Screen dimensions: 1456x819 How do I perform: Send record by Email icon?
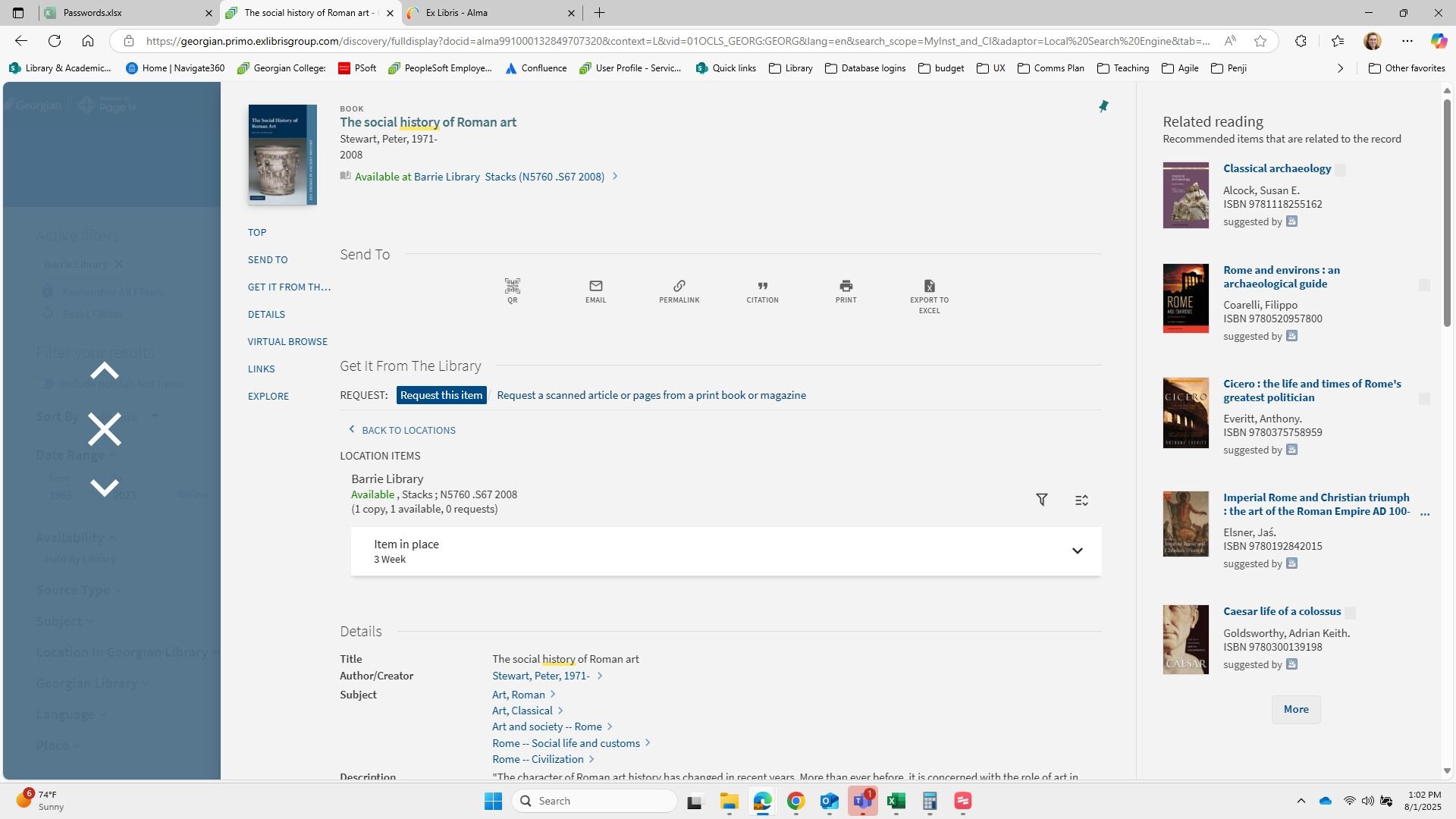pos(595,290)
